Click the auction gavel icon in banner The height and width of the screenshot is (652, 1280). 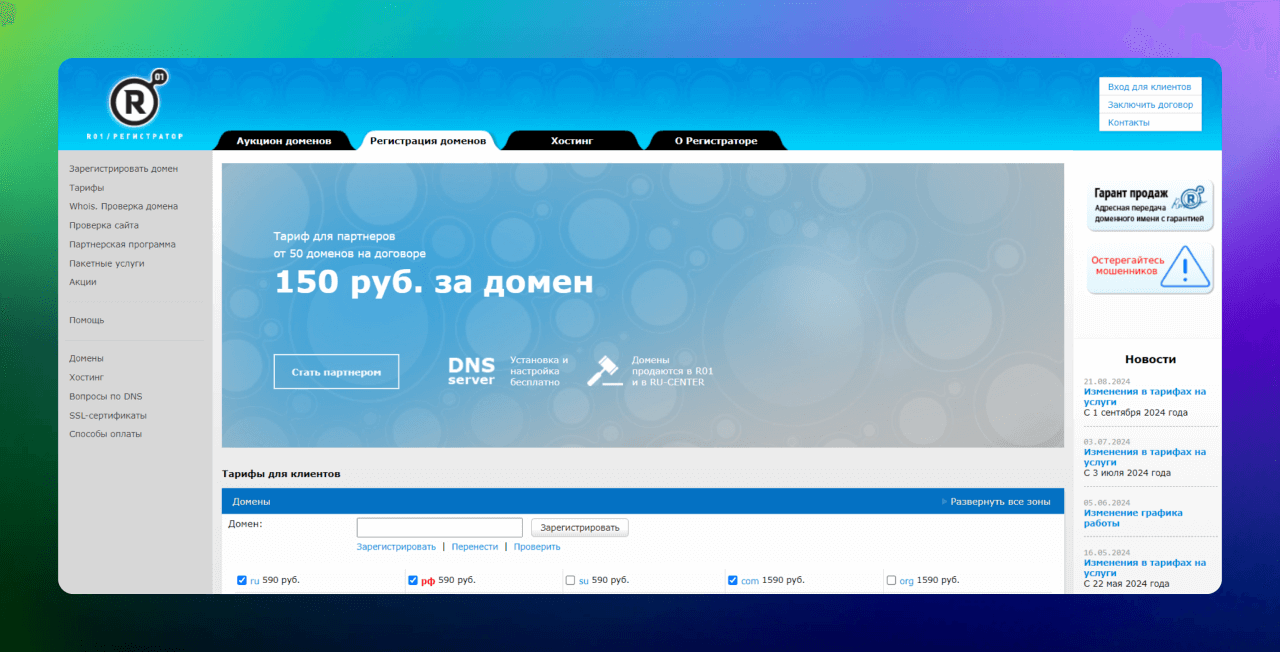[x=604, y=371]
